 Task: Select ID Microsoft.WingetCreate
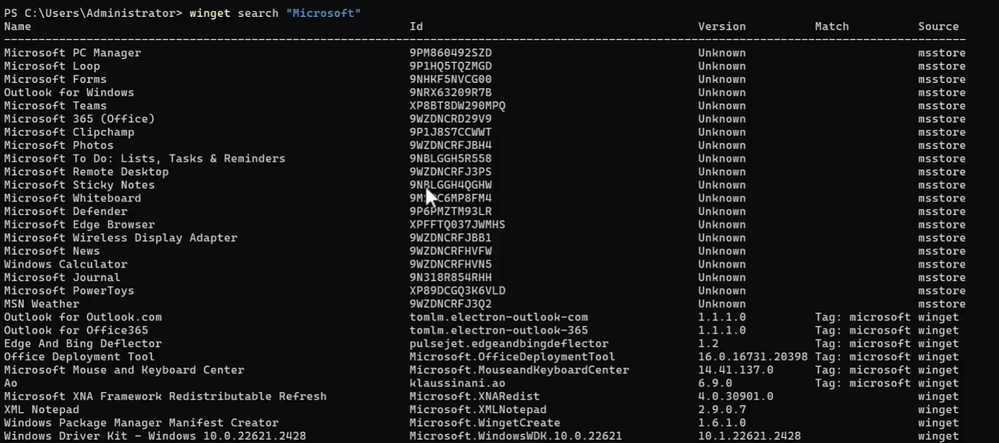tap(485, 423)
